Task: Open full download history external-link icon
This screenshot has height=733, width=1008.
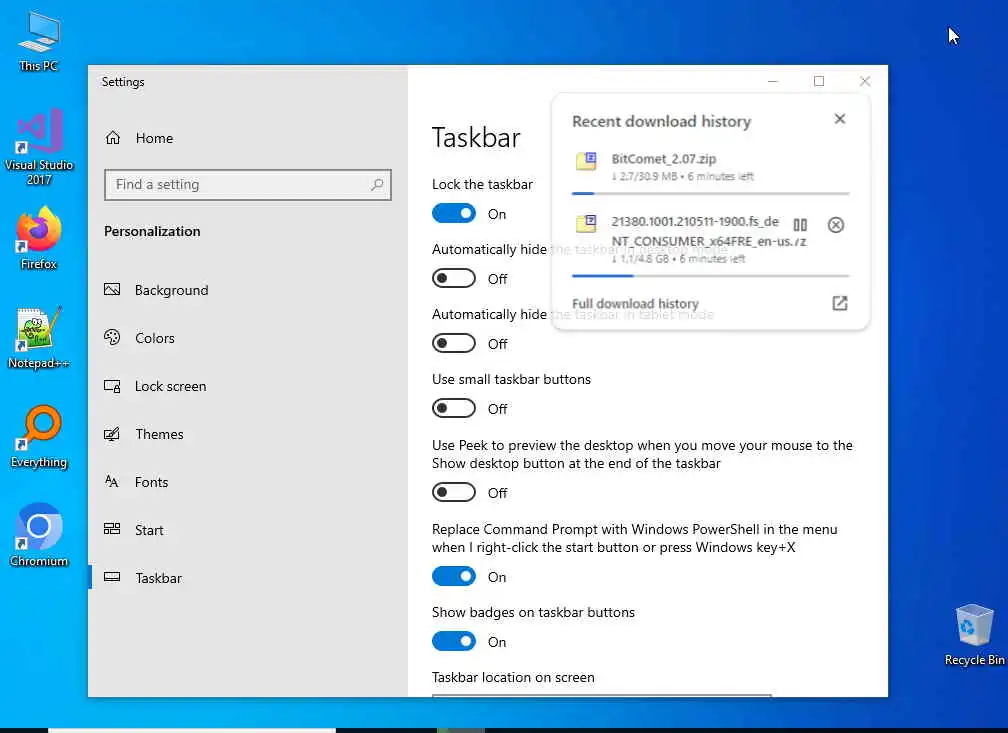Action: tap(840, 303)
